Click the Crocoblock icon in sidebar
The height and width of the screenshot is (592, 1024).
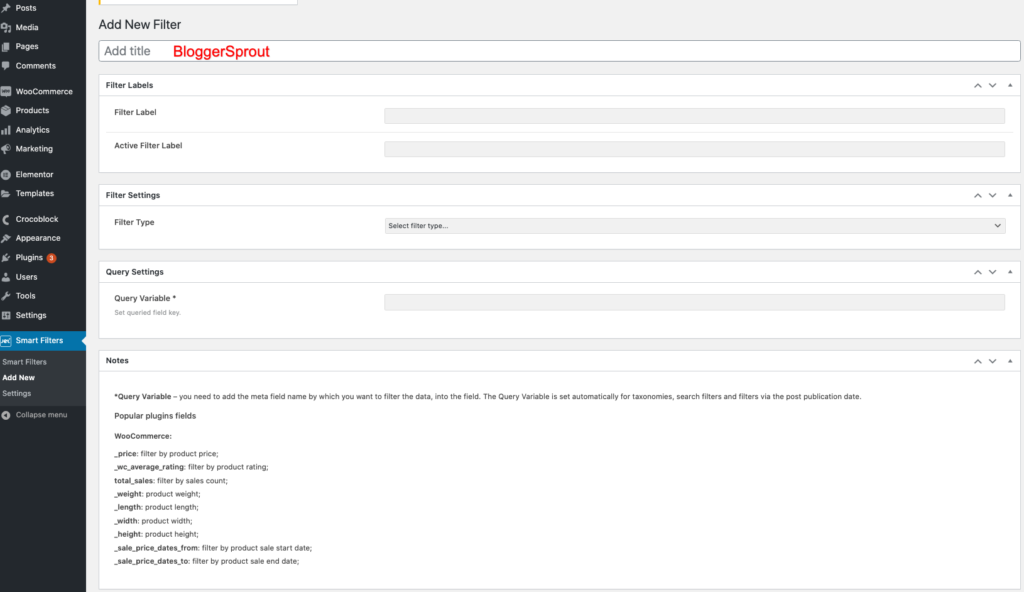pos(6,220)
